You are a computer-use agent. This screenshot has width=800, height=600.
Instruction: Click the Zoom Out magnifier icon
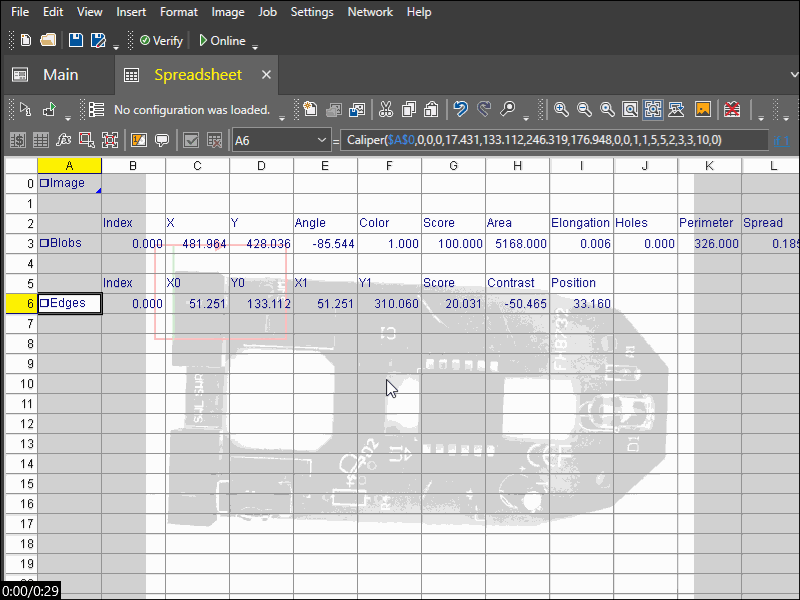(584, 110)
